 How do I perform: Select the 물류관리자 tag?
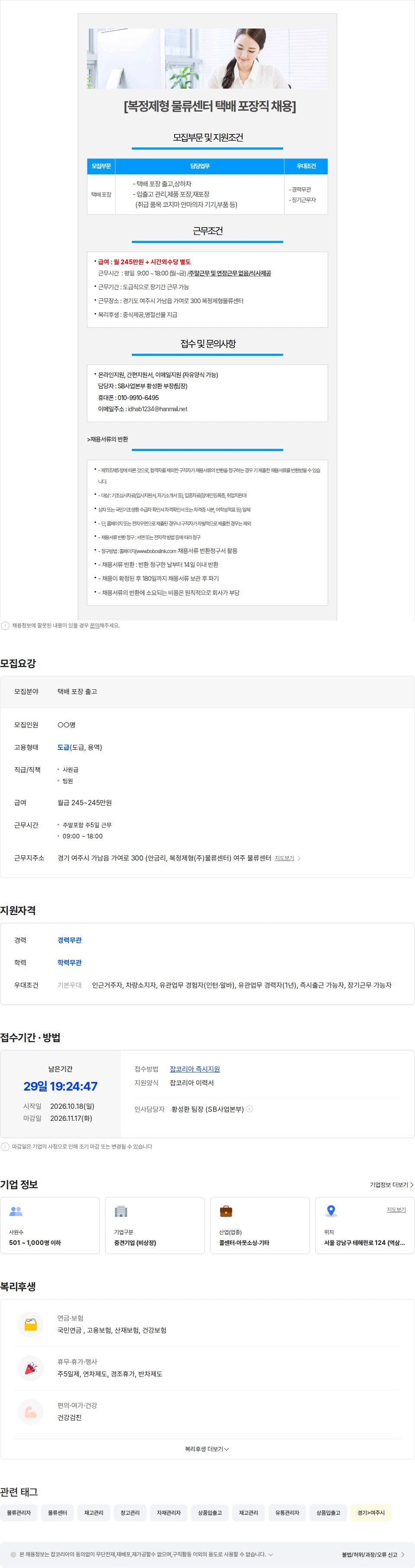(x=19, y=1513)
